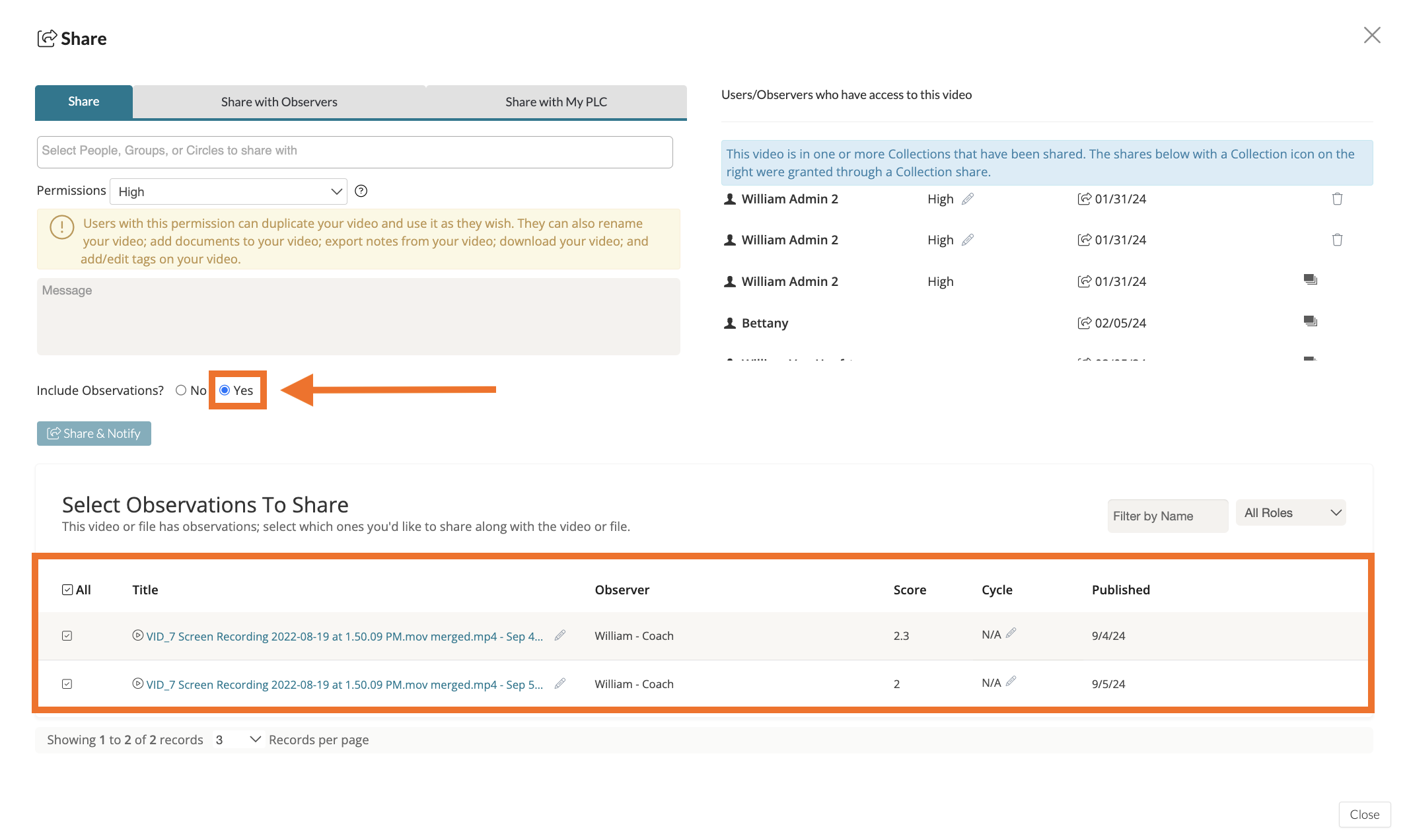Expand the Records per page dropdown
Screen dimensions: 1407x840
(x=238, y=740)
